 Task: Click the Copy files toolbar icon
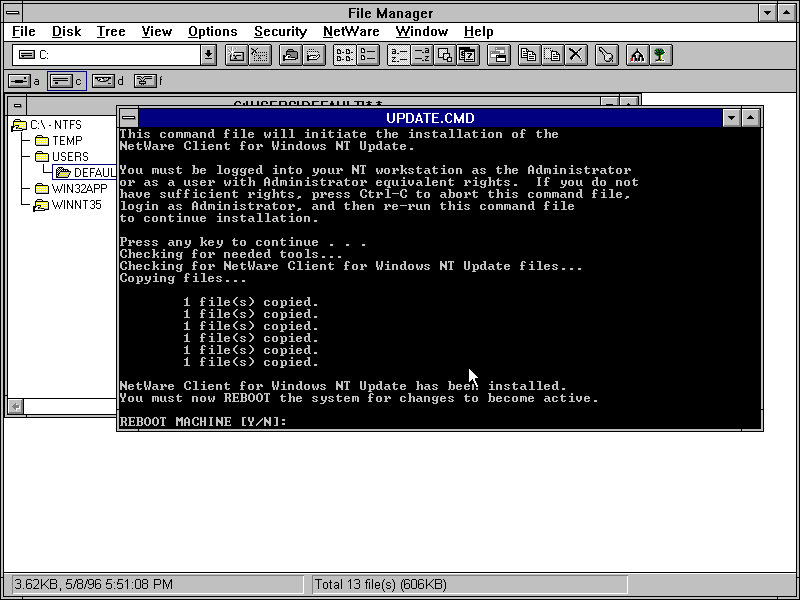530,55
